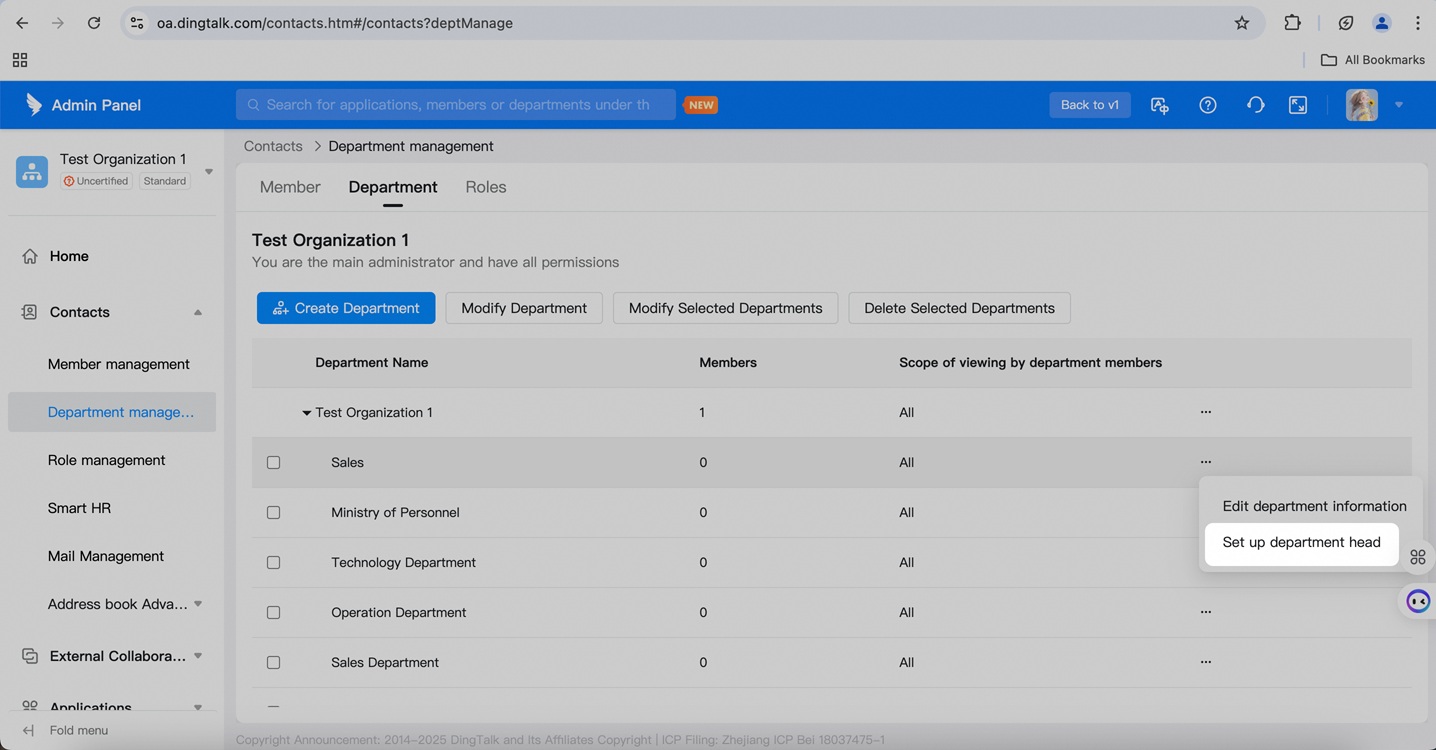
Task: Open the All Bookmarks folder
Action: point(1373,60)
